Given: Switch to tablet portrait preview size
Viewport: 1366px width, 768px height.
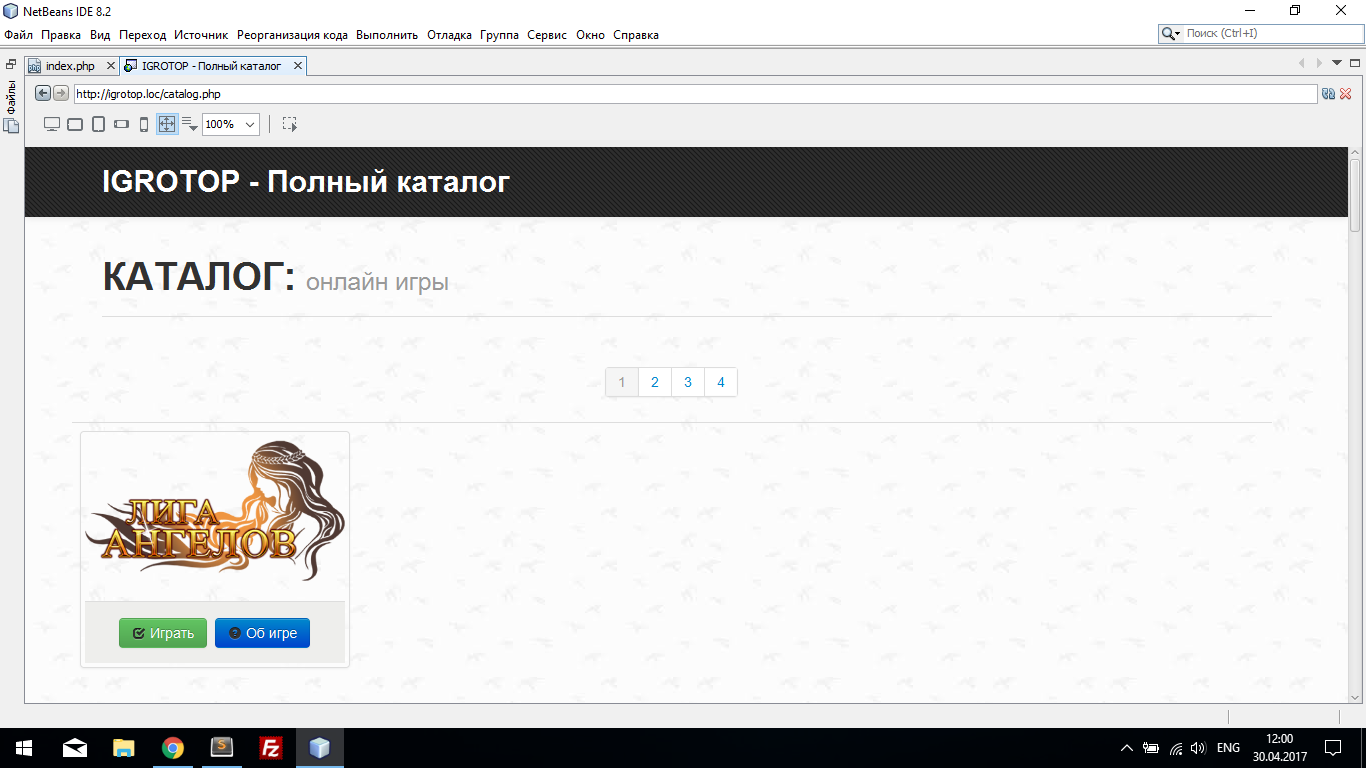Looking at the screenshot, I should (x=98, y=124).
